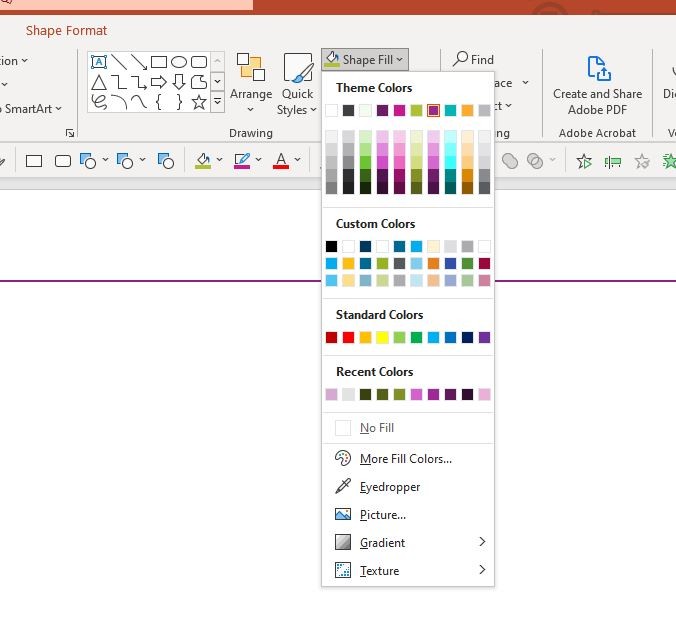Insert rounded rectangle from quick access toolbar
The width and height of the screenshot is (676, 622).
(63, 161)
